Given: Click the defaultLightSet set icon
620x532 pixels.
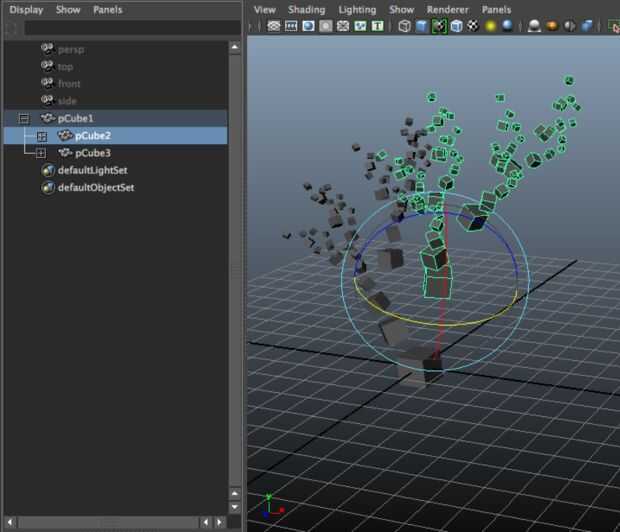Looking at the screenshot, I should [48, 170].
